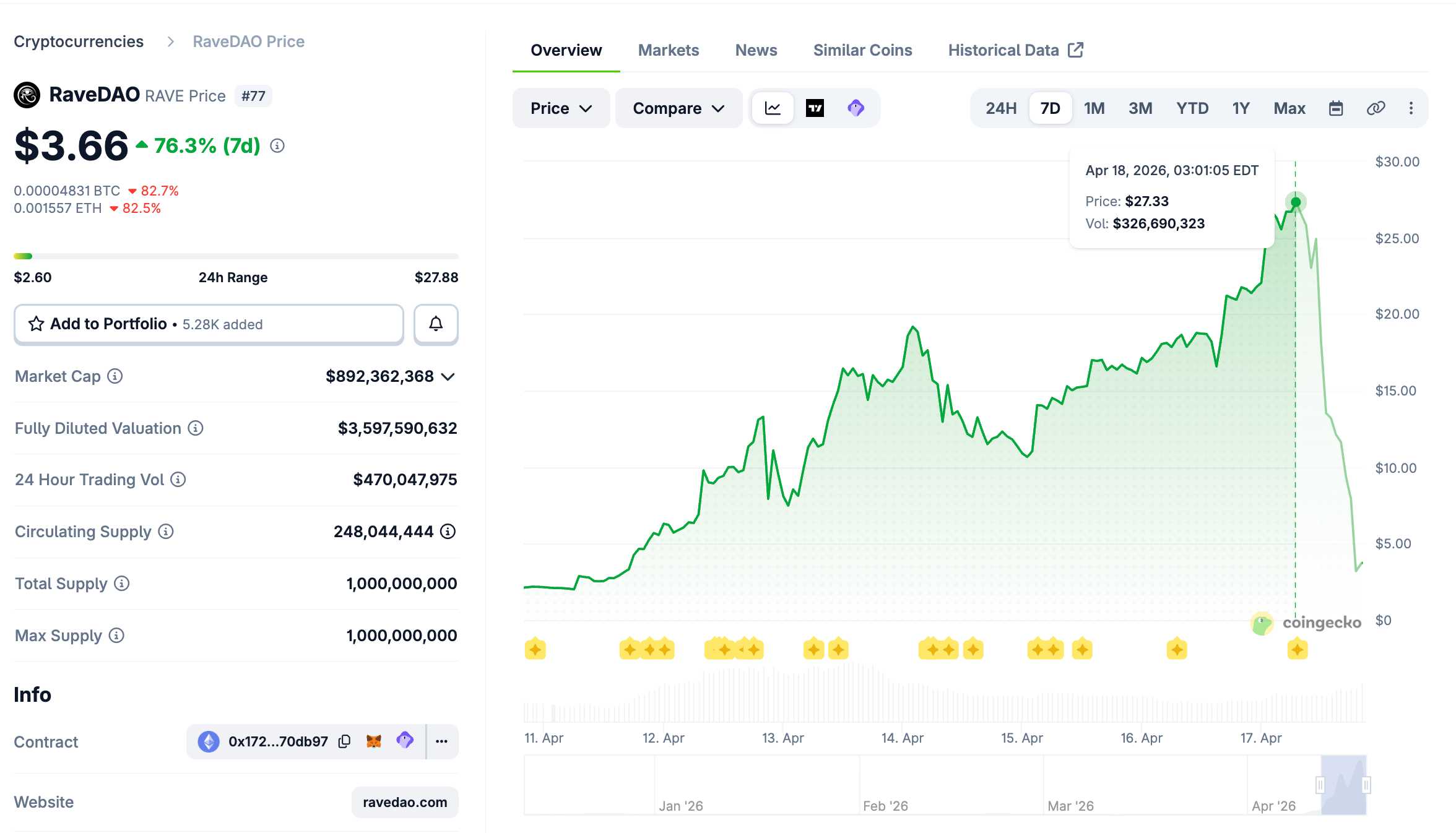Open chart options three-dot menu
Image resolution: width=1456 pixels, height=833 pixels.
coord(1411,108)
